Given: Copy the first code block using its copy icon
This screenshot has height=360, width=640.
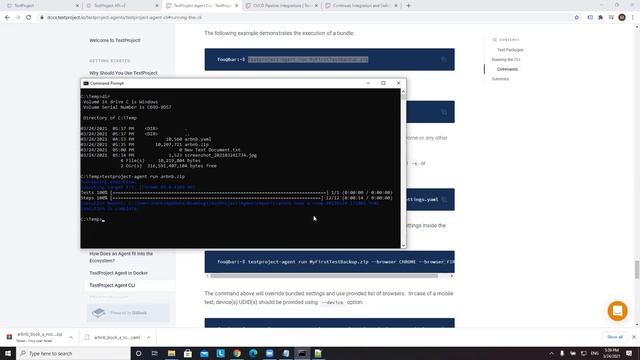Looking at the screenshot, I should [444, 60].
